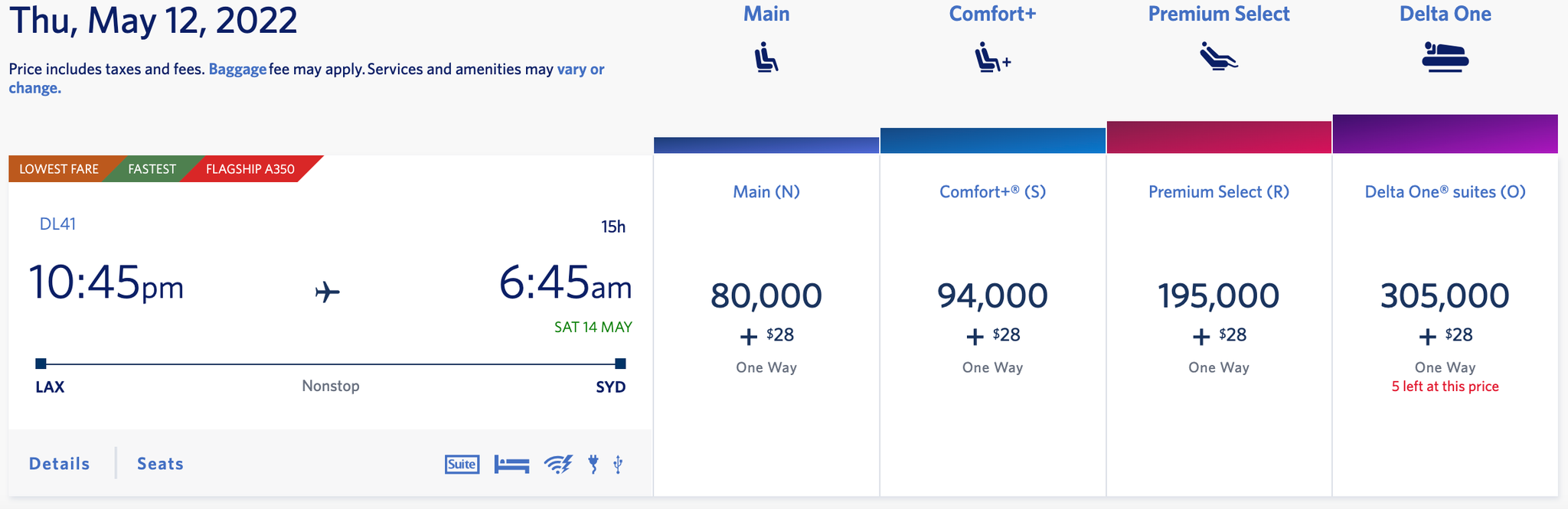Screen dimensions: 1568x509
Task: Select the lie-flat bed amenity icon
Action: (511, 464)
